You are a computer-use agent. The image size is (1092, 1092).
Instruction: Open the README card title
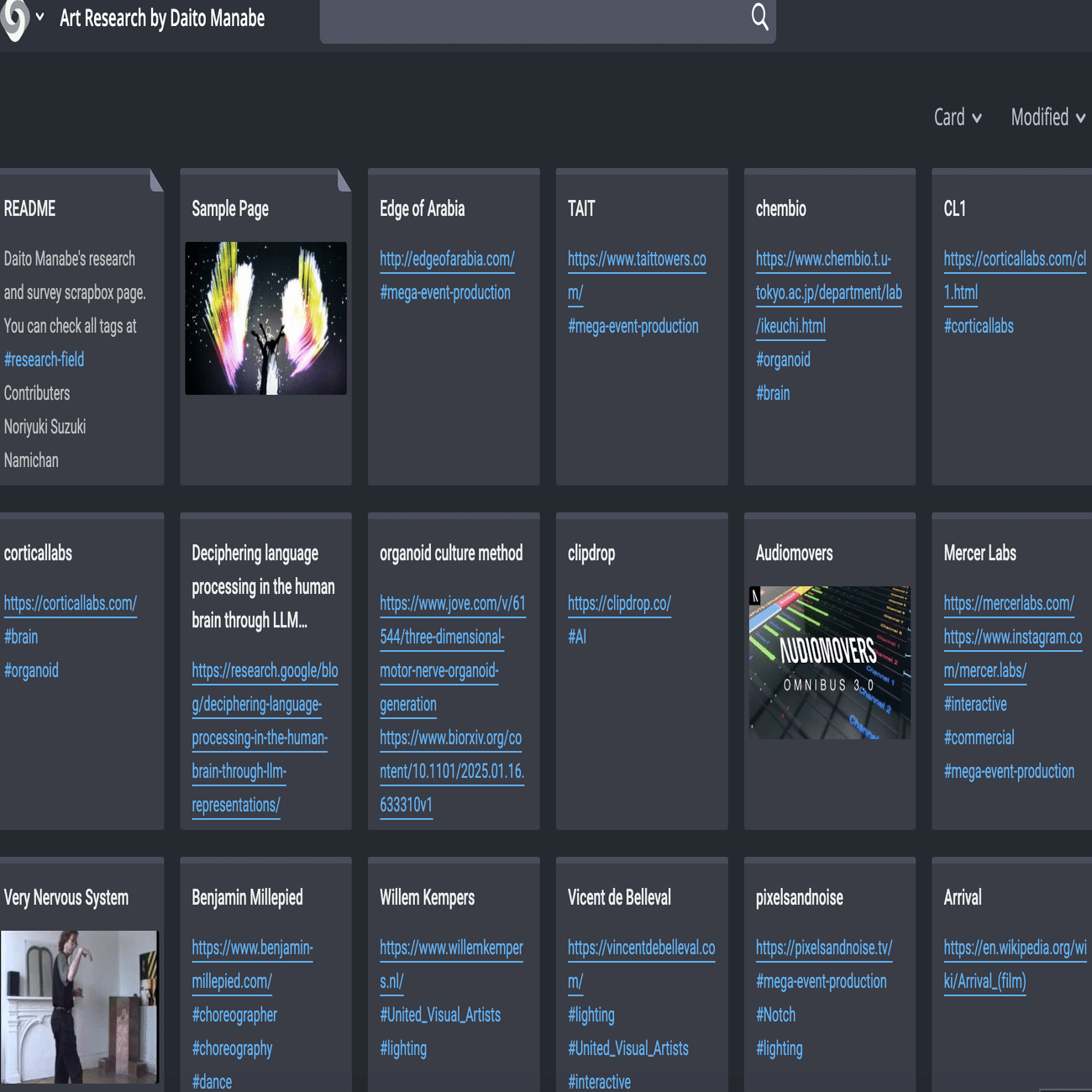[29, 208]
